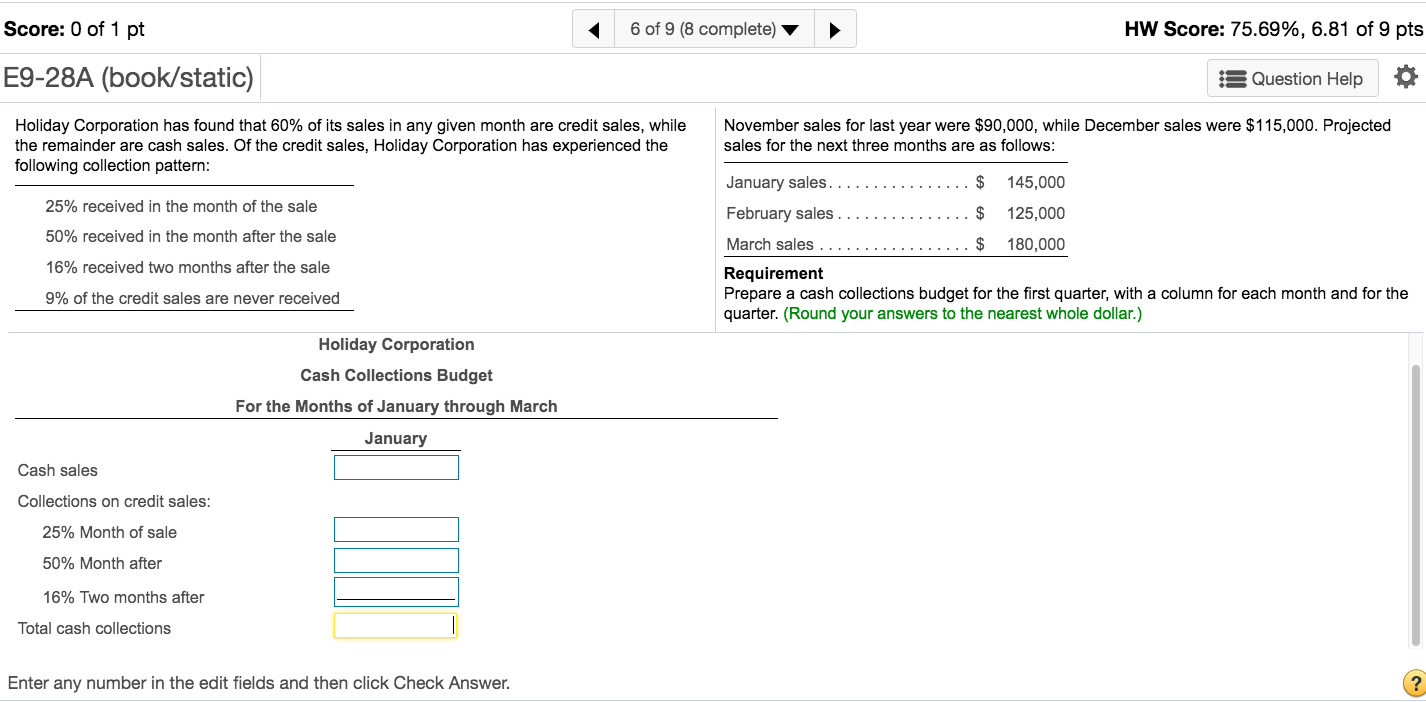Click the 16% Two months after input field
Viewport: 1426px width, 702px height.
pyautogui.click(x=396, y=591)
